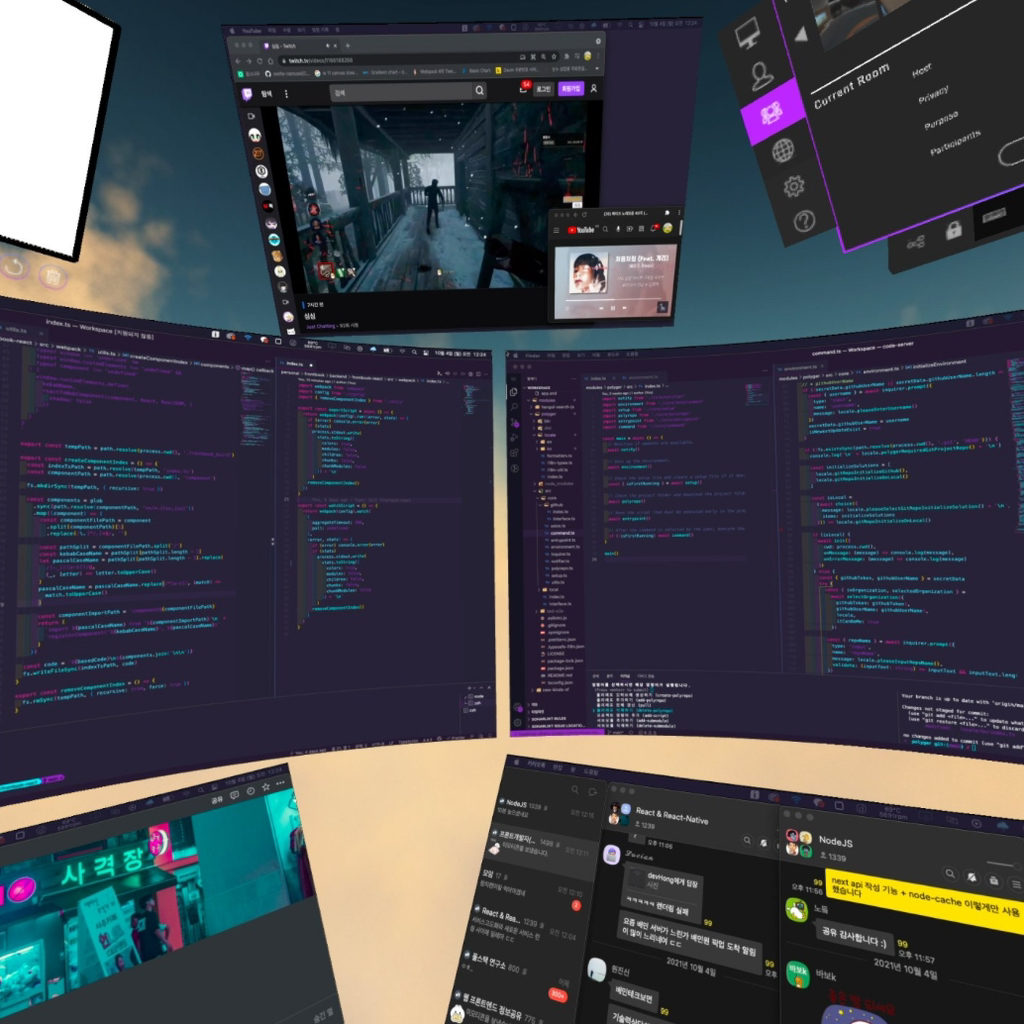Open Extensions in code-server activity bar
Viewport: 1024px width, 1024px height.
coord(515,453)
